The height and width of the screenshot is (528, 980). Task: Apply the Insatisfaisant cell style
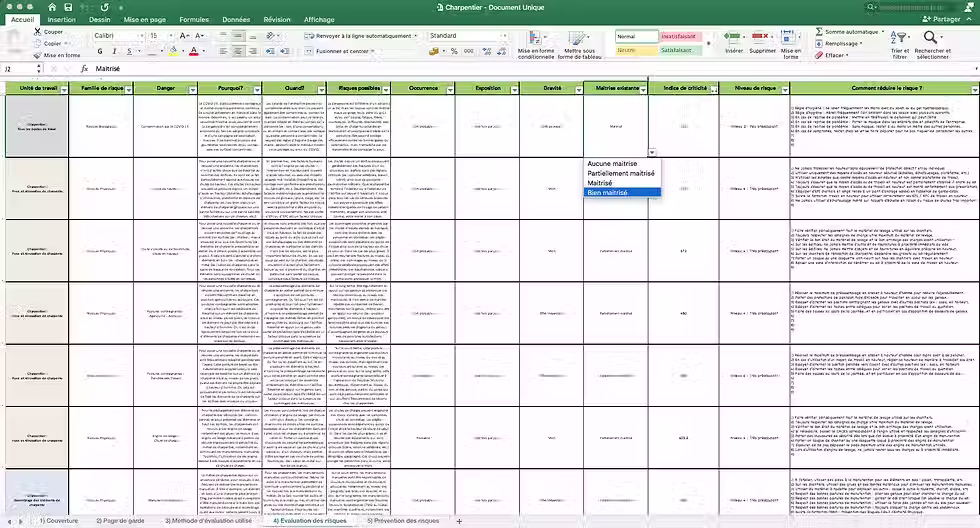681,36
